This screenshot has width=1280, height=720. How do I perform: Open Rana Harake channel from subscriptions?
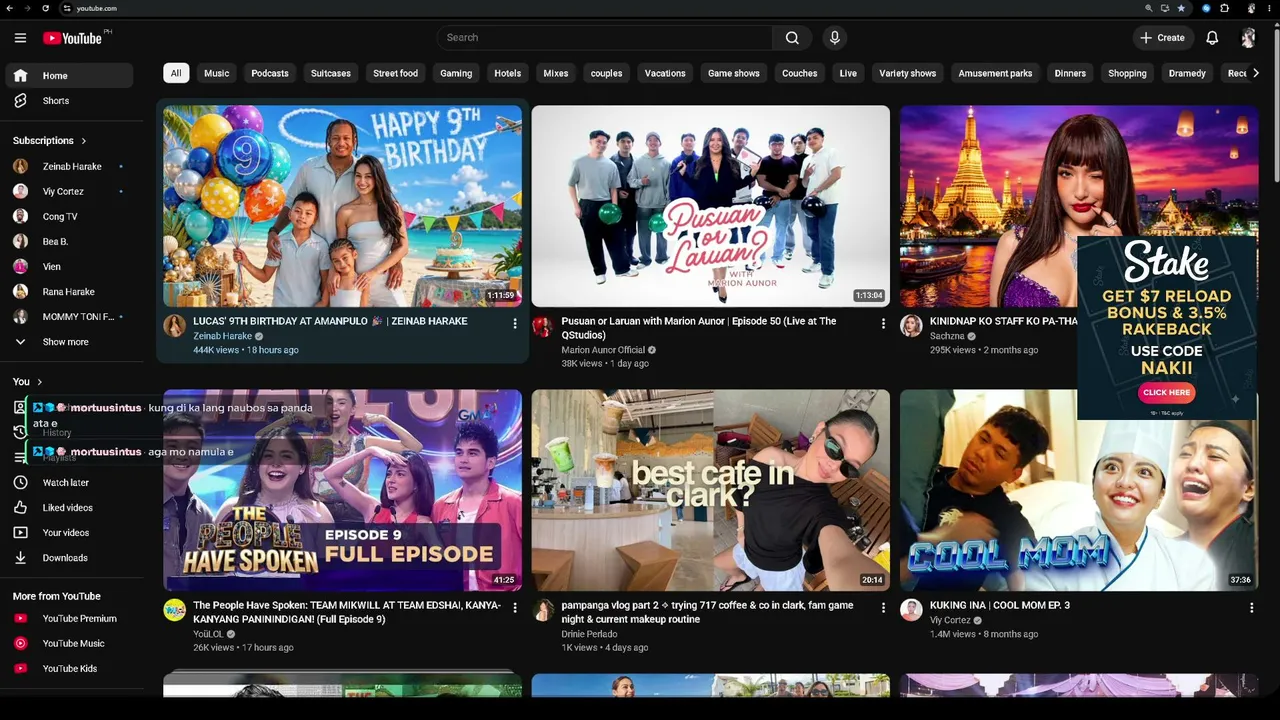point(69,292)
